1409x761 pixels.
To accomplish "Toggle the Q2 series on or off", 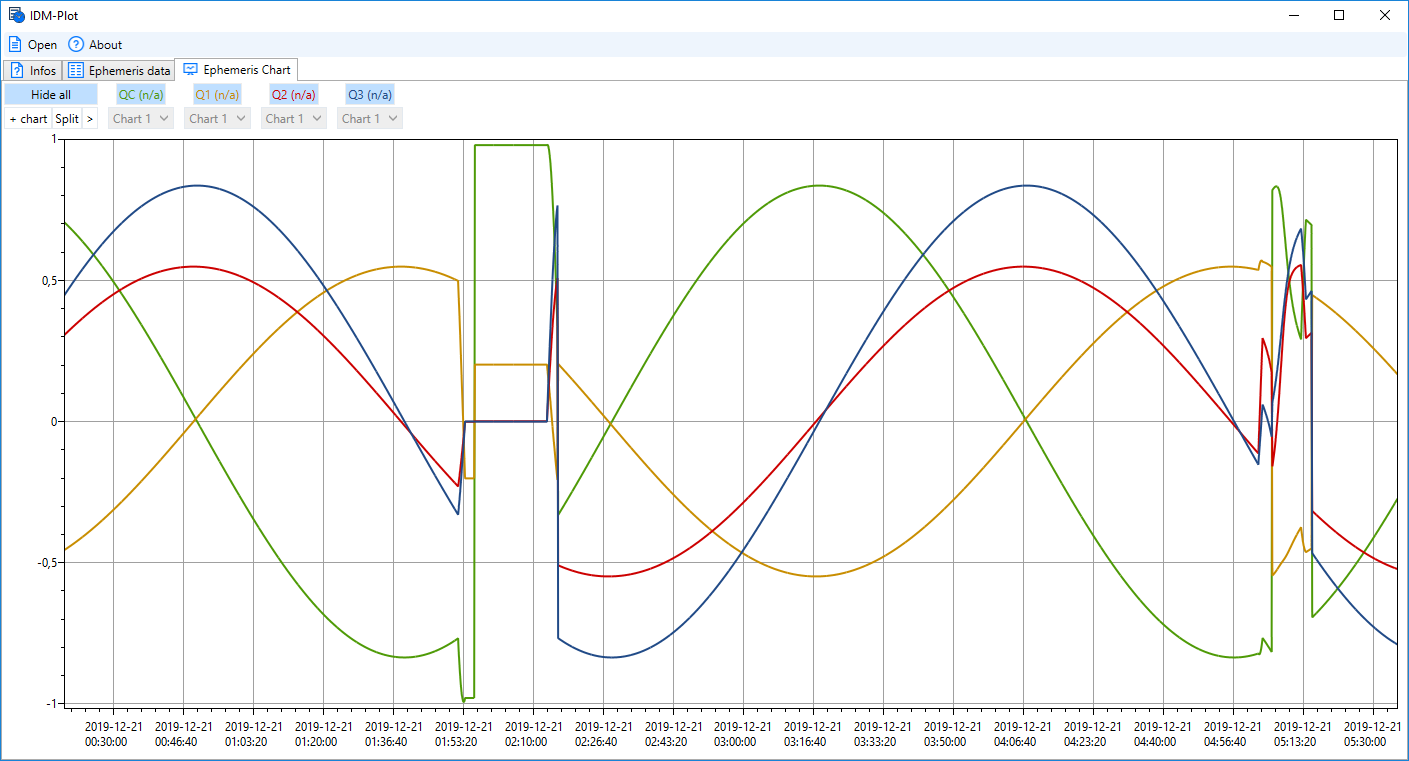I will pos(293,95).
